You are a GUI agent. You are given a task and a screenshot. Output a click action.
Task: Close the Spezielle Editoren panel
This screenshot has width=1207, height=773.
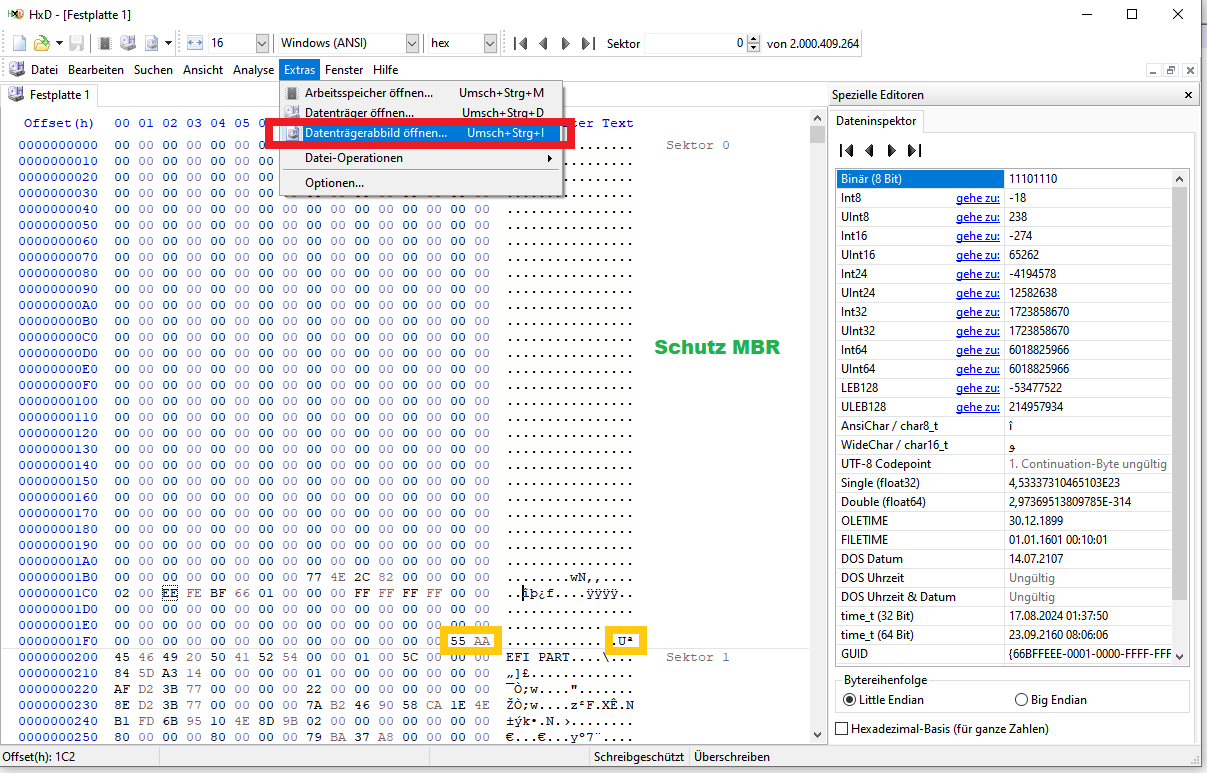tap(1188, 95)
